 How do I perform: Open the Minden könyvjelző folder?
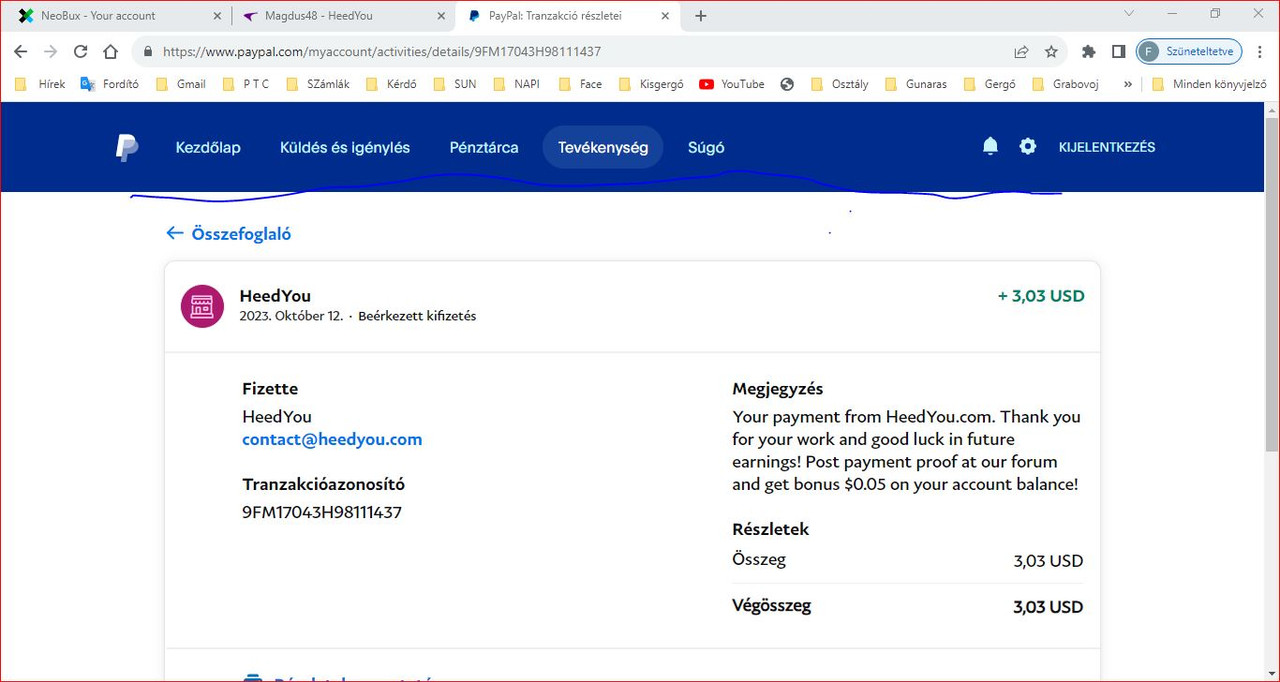[1209, 84]
